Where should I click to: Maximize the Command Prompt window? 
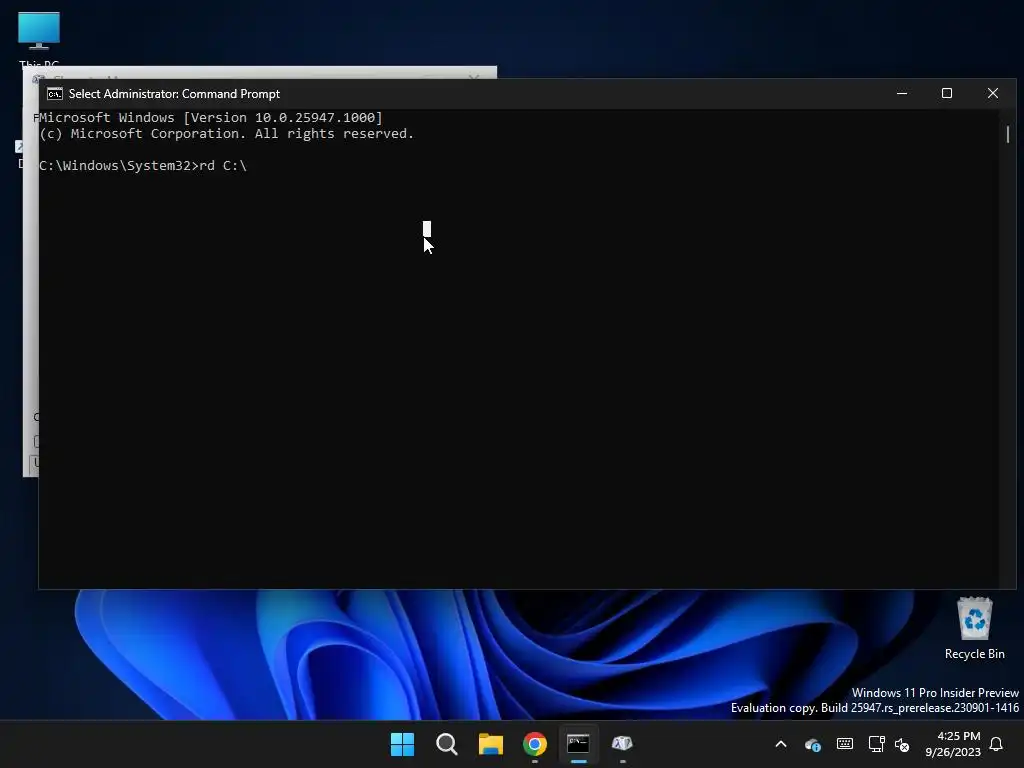[946, 93]
